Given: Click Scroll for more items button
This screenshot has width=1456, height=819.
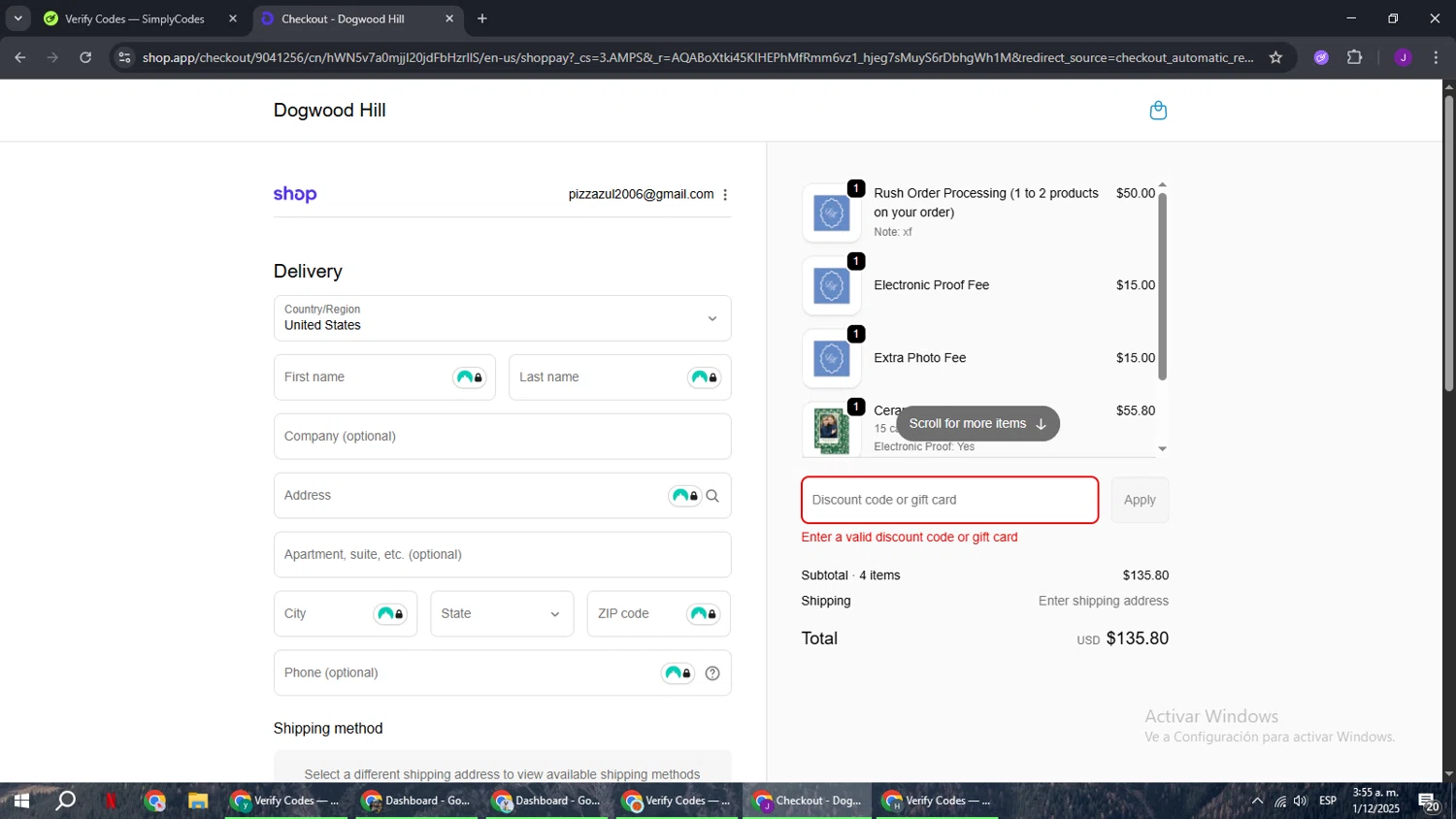Looking at the screenshot, I should (x=977, y=424).
